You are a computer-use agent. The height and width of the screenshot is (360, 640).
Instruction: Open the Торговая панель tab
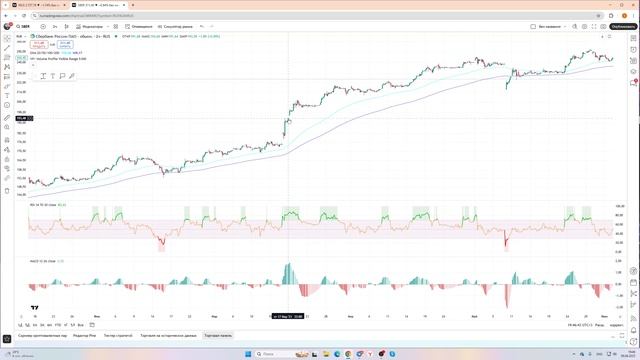(x=218, y=336)
